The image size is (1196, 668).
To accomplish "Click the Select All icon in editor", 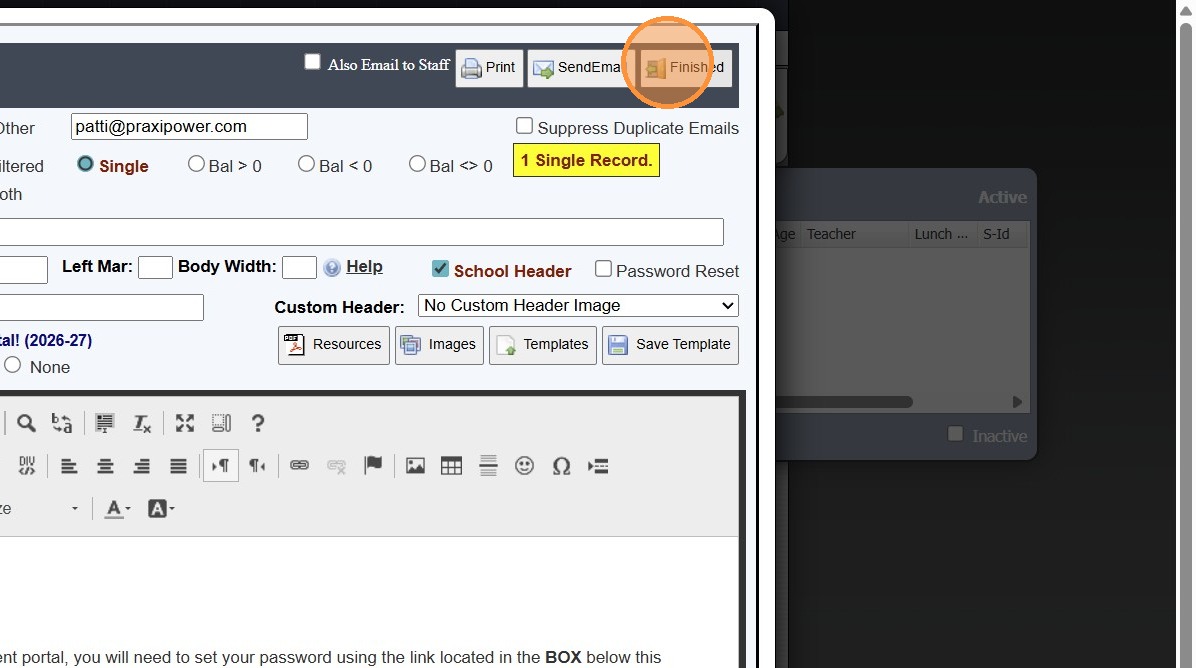I will click(104, 423).
